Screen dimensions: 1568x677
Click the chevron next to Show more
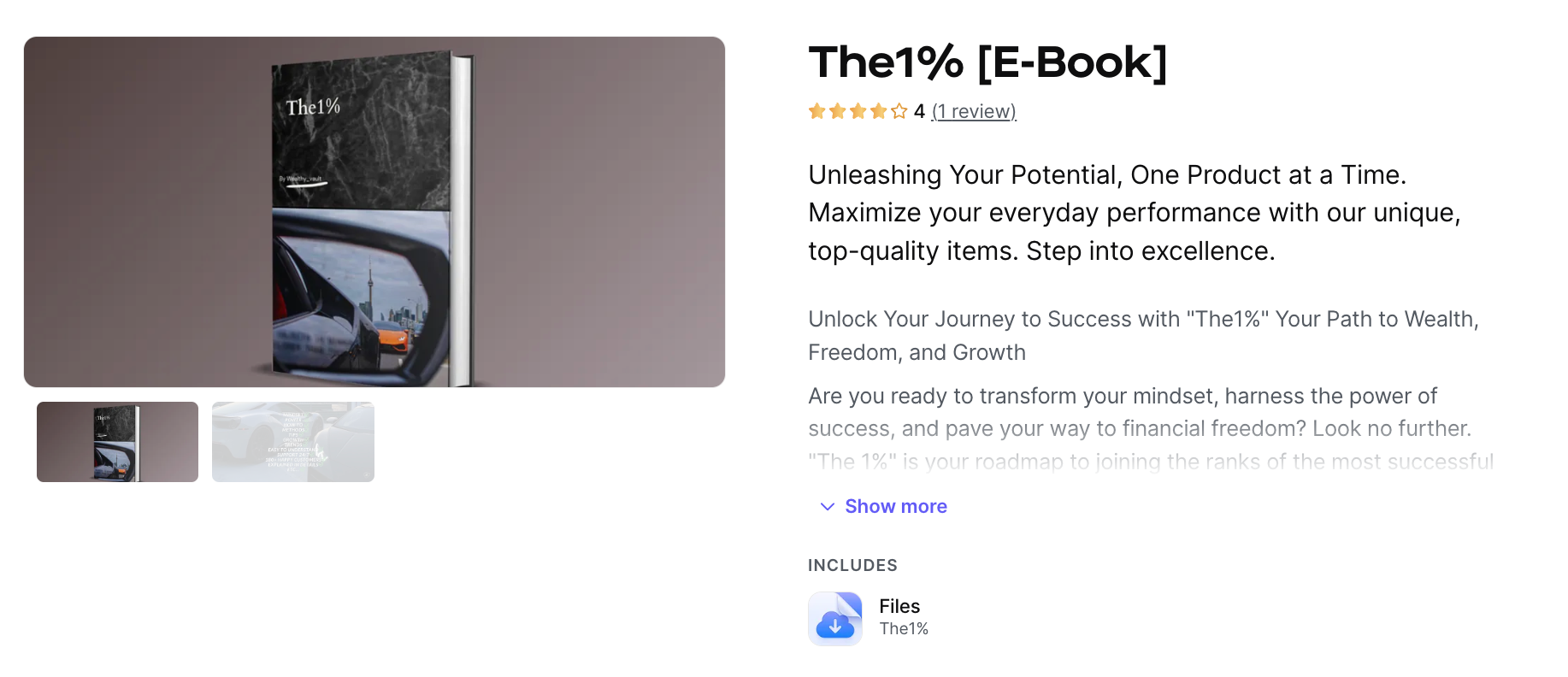826,506
